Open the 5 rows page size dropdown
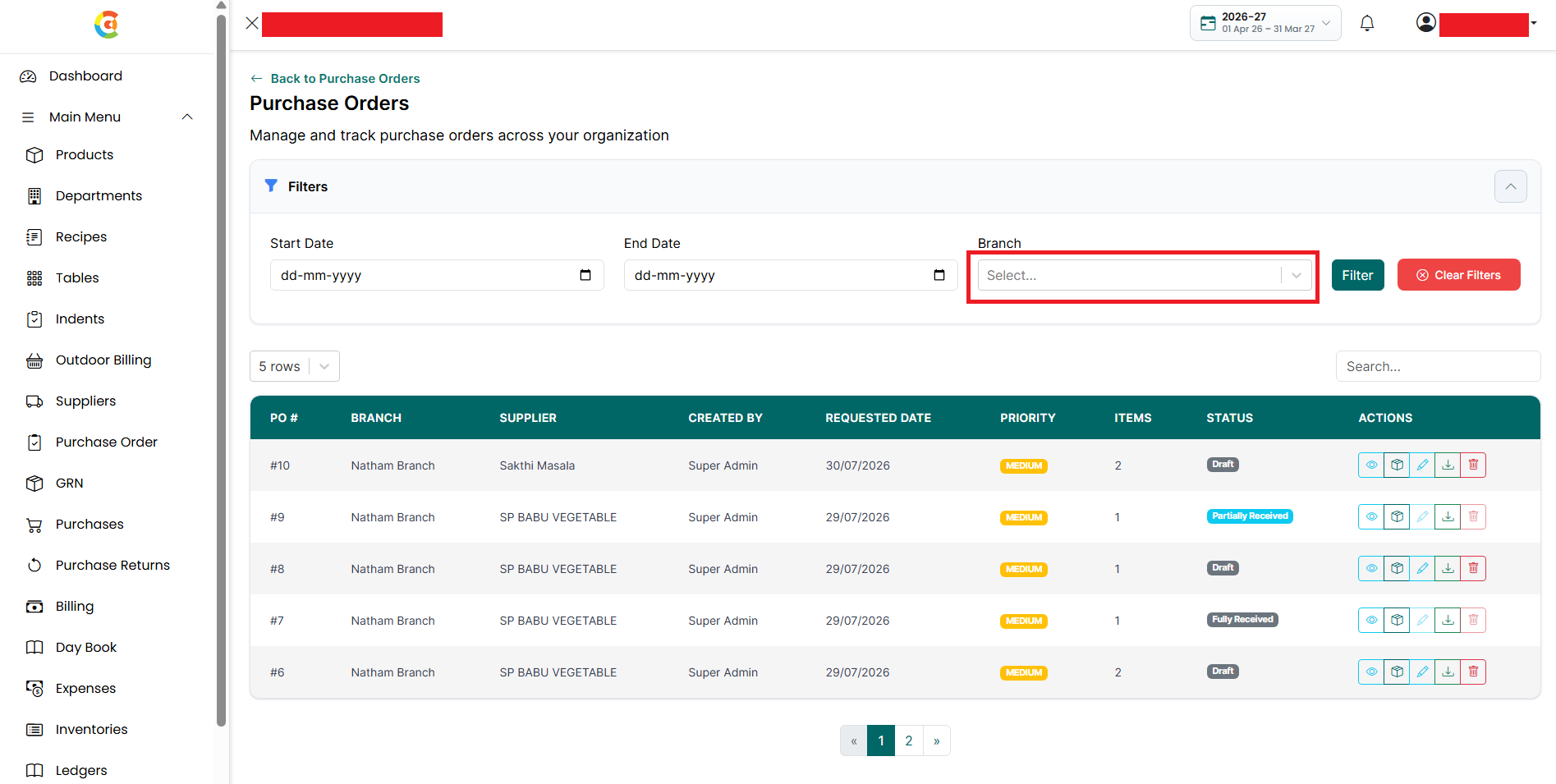 295,366
